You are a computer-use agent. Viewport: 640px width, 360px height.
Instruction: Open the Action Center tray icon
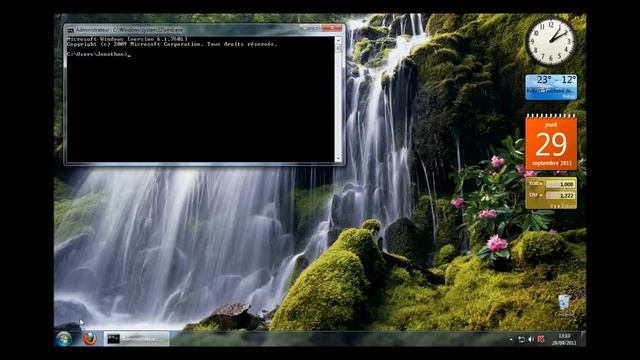[x=521, y=339]
